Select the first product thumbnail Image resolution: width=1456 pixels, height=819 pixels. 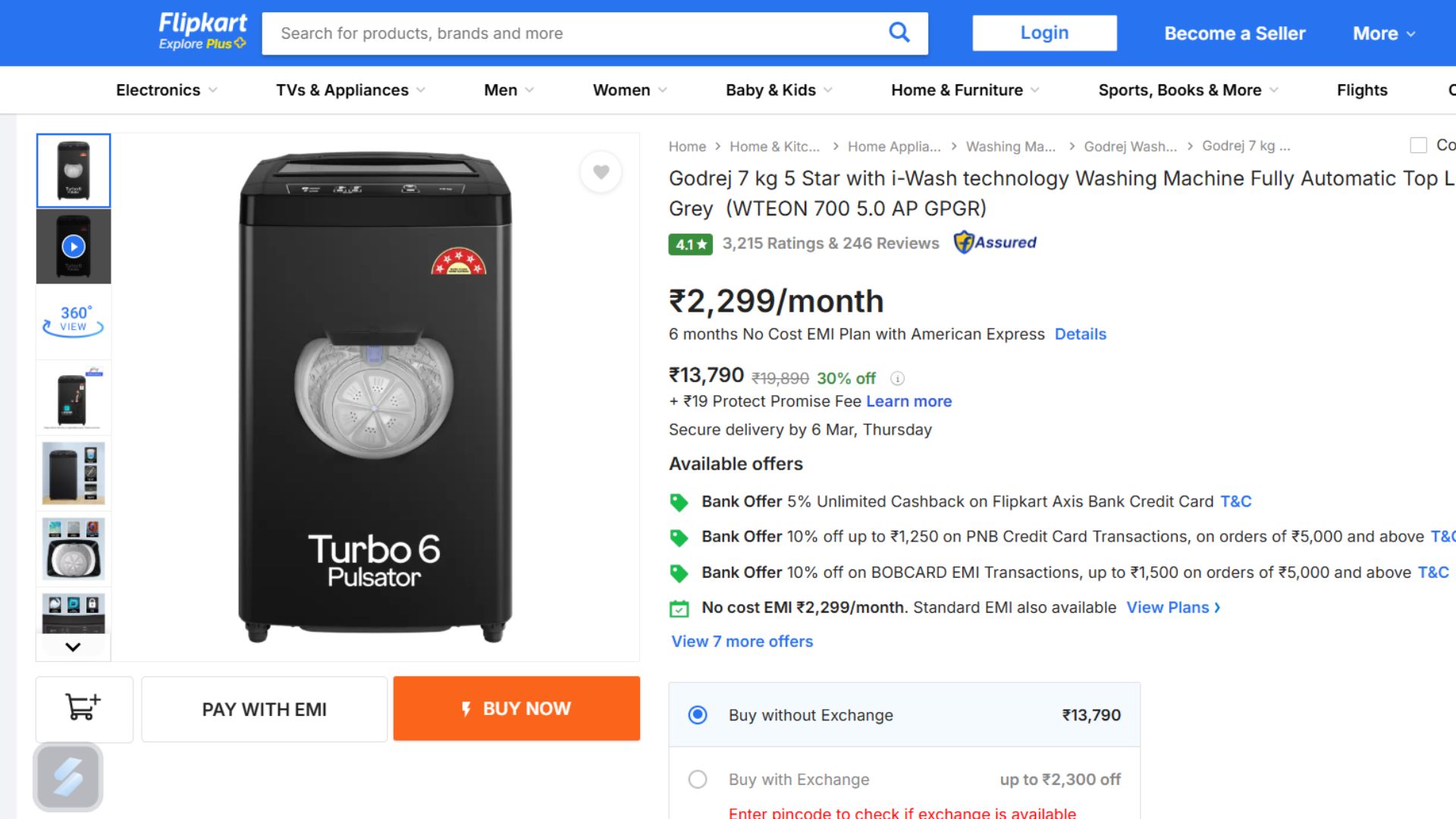(74, 171)
